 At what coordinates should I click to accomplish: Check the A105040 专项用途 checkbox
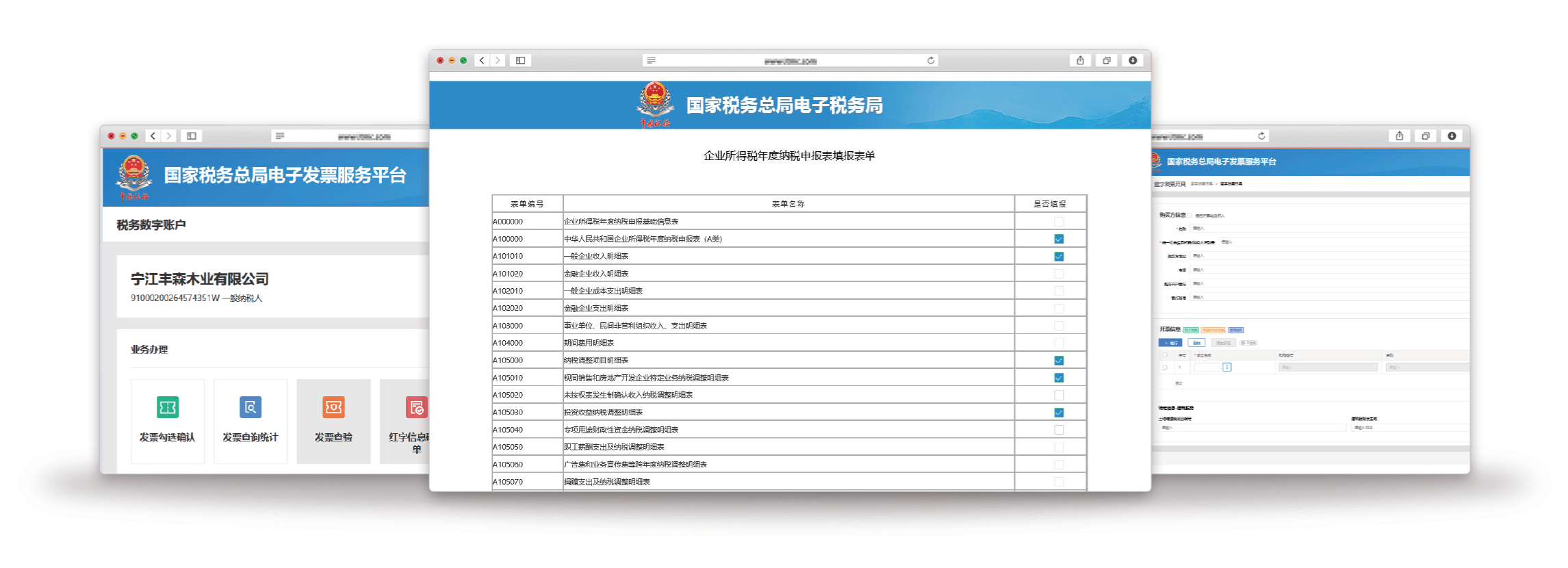coord(1059,430)
